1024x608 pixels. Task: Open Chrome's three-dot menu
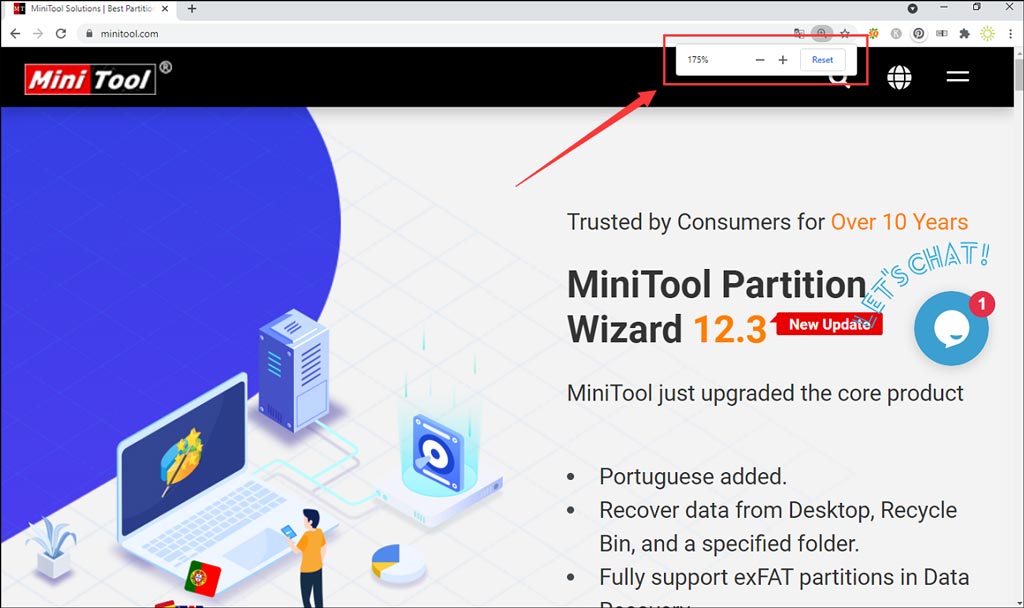click(1012, 33)
